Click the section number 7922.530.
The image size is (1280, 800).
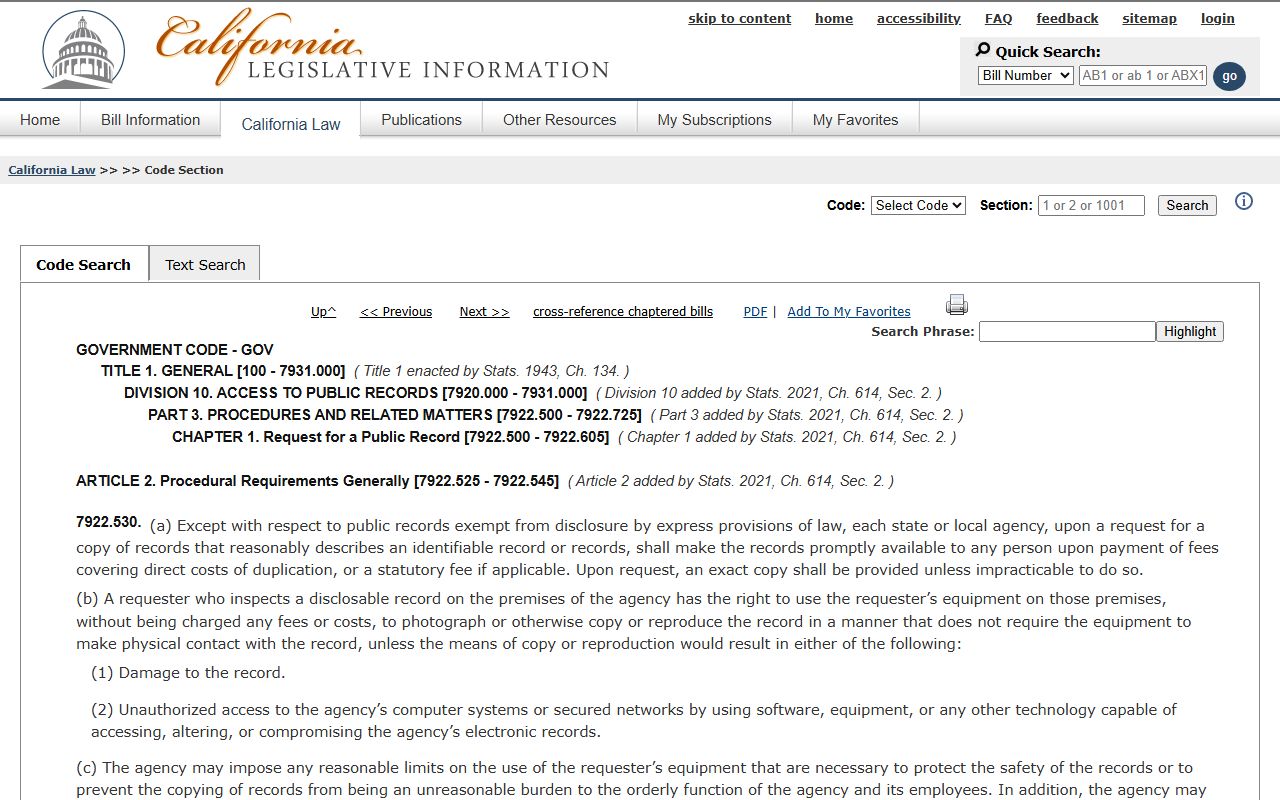tap(109, 523)
